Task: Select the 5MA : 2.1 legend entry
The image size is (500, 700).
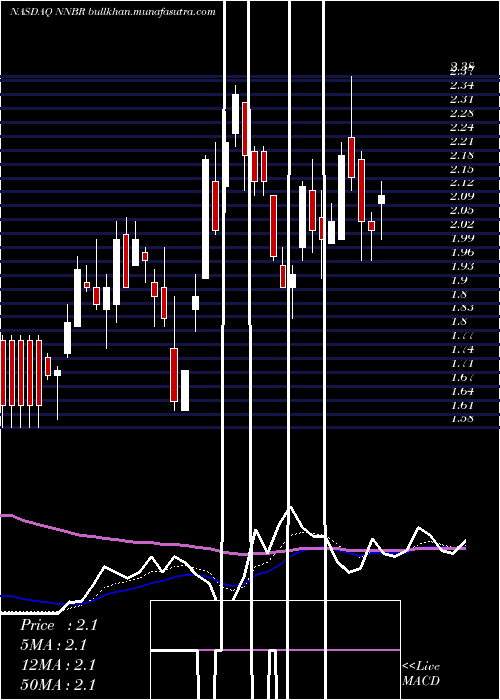Action: (x=53, y=645)
